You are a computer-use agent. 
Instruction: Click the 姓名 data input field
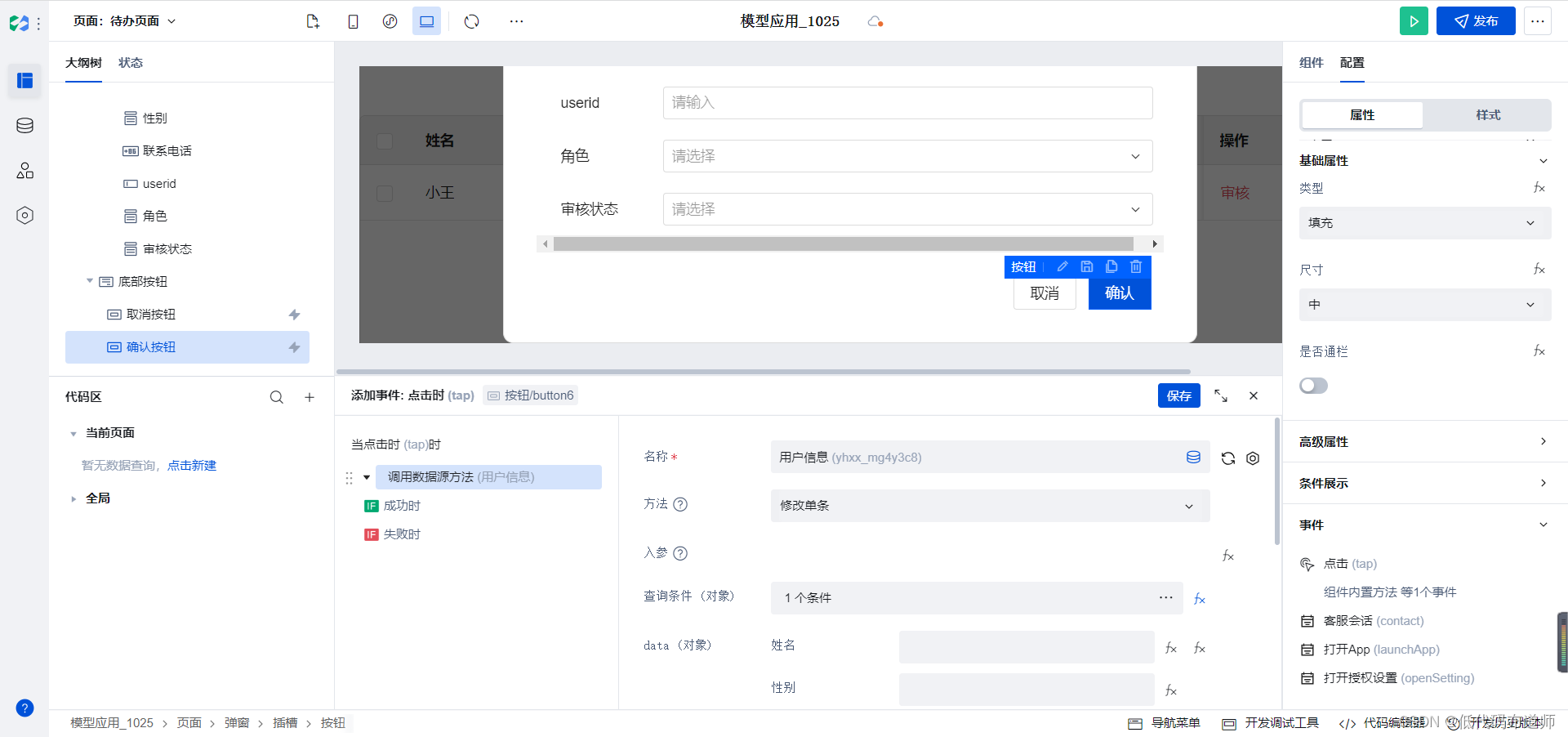tap(1027, 647)
